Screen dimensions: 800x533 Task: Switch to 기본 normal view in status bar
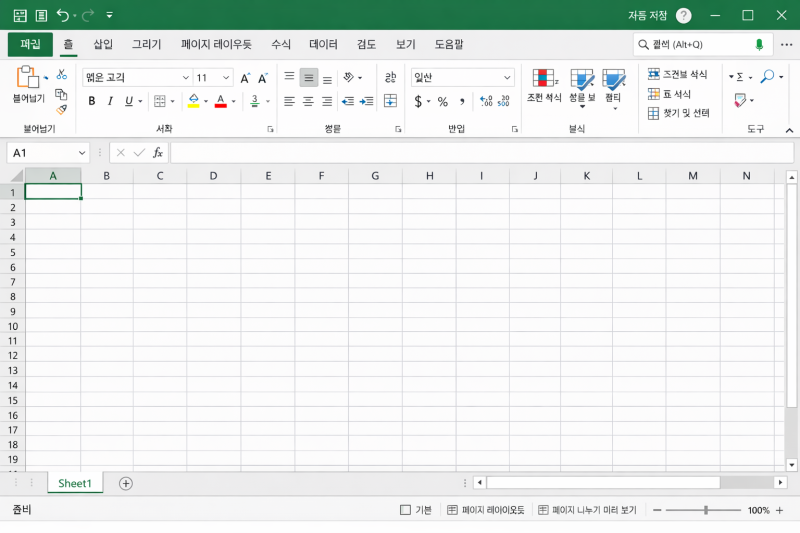415,510
